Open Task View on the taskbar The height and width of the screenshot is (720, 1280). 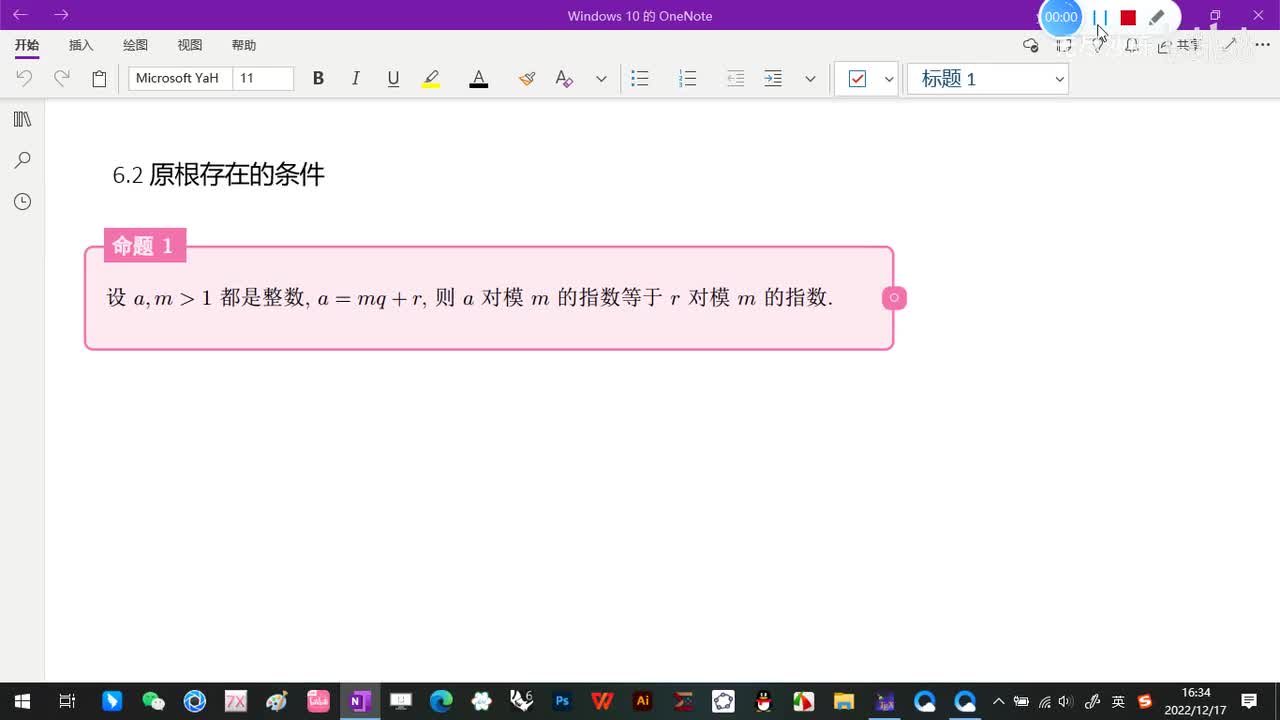coord(67,701)
